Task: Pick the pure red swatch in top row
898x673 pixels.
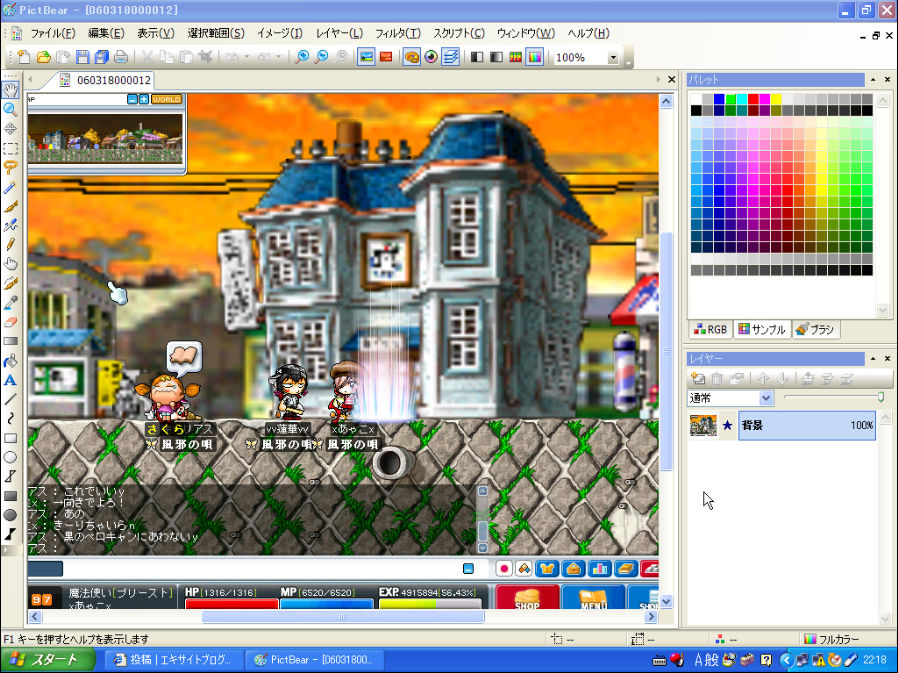Action: [753, 99]
